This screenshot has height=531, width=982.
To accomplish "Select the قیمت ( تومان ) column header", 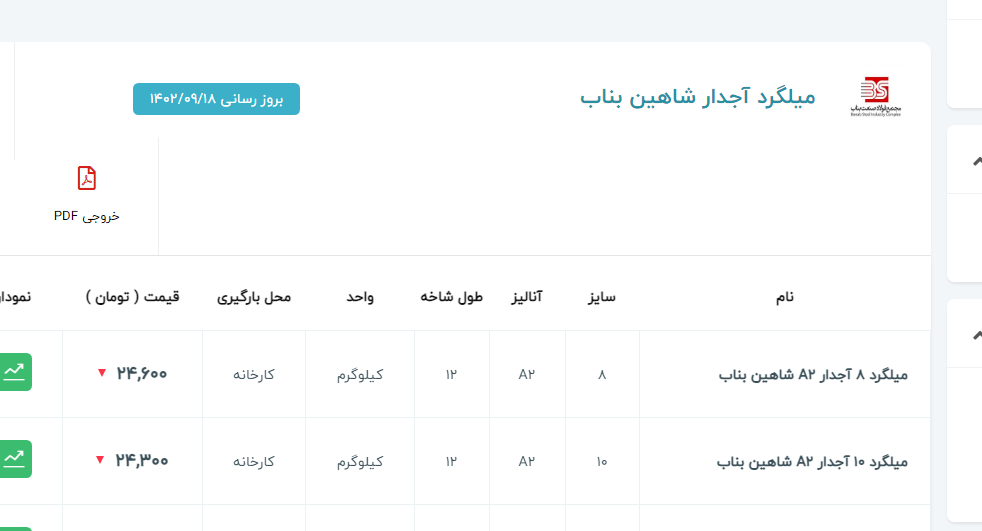I will point(133,297).
